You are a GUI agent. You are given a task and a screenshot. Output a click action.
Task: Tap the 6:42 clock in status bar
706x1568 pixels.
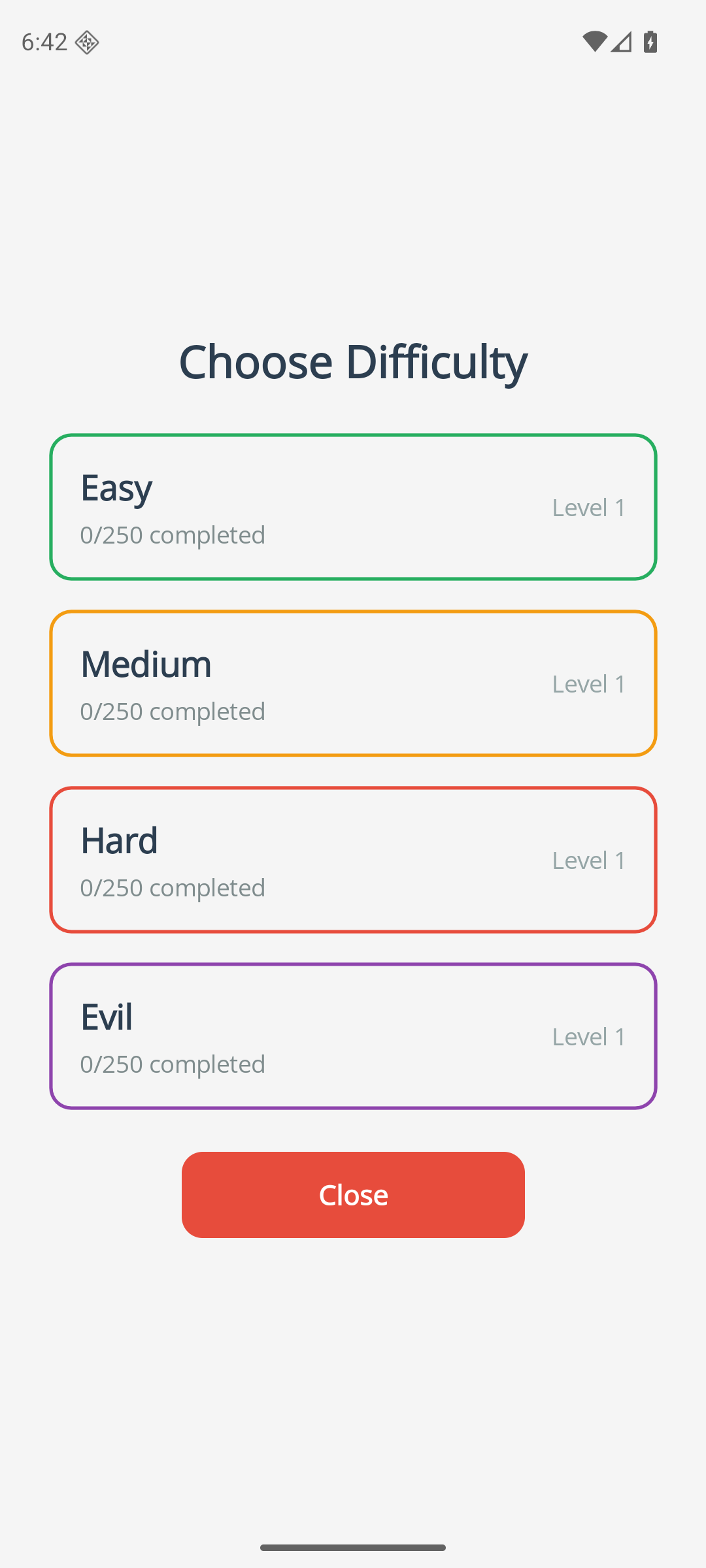point(44,42)
